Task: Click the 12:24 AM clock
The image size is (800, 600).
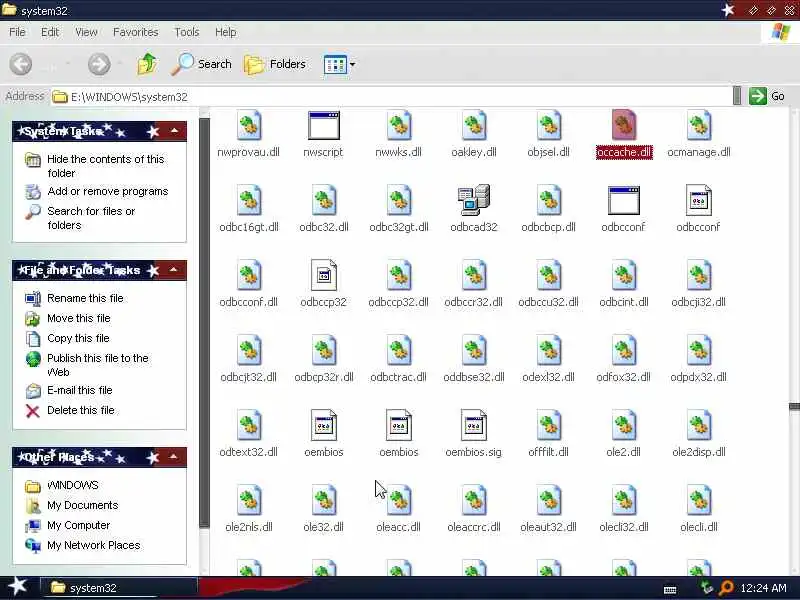Action: (763, 588)
